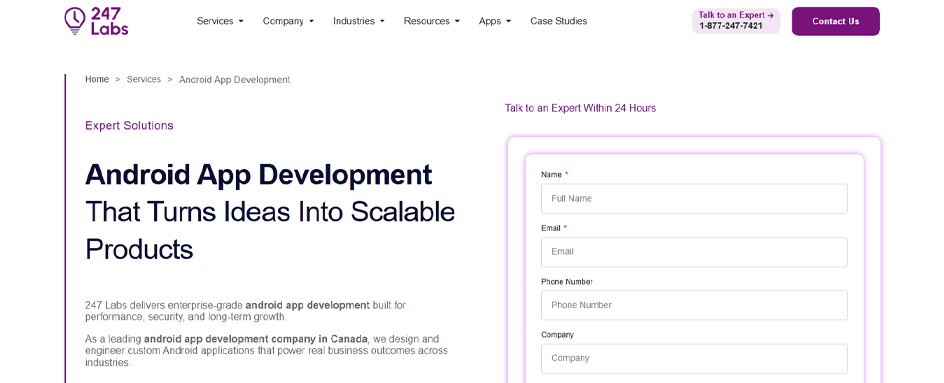Click the Android App Development heading
This screenshot has height=383, width=944.
pyautogui.click(x=259, y=175)
